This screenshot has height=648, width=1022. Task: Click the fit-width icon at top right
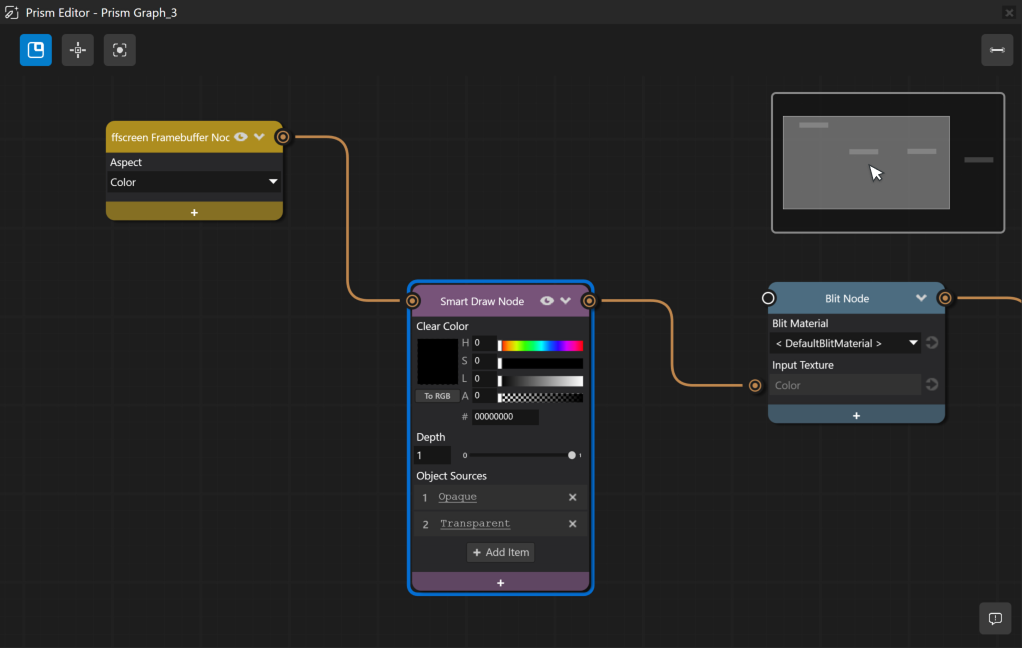(997, 50)
